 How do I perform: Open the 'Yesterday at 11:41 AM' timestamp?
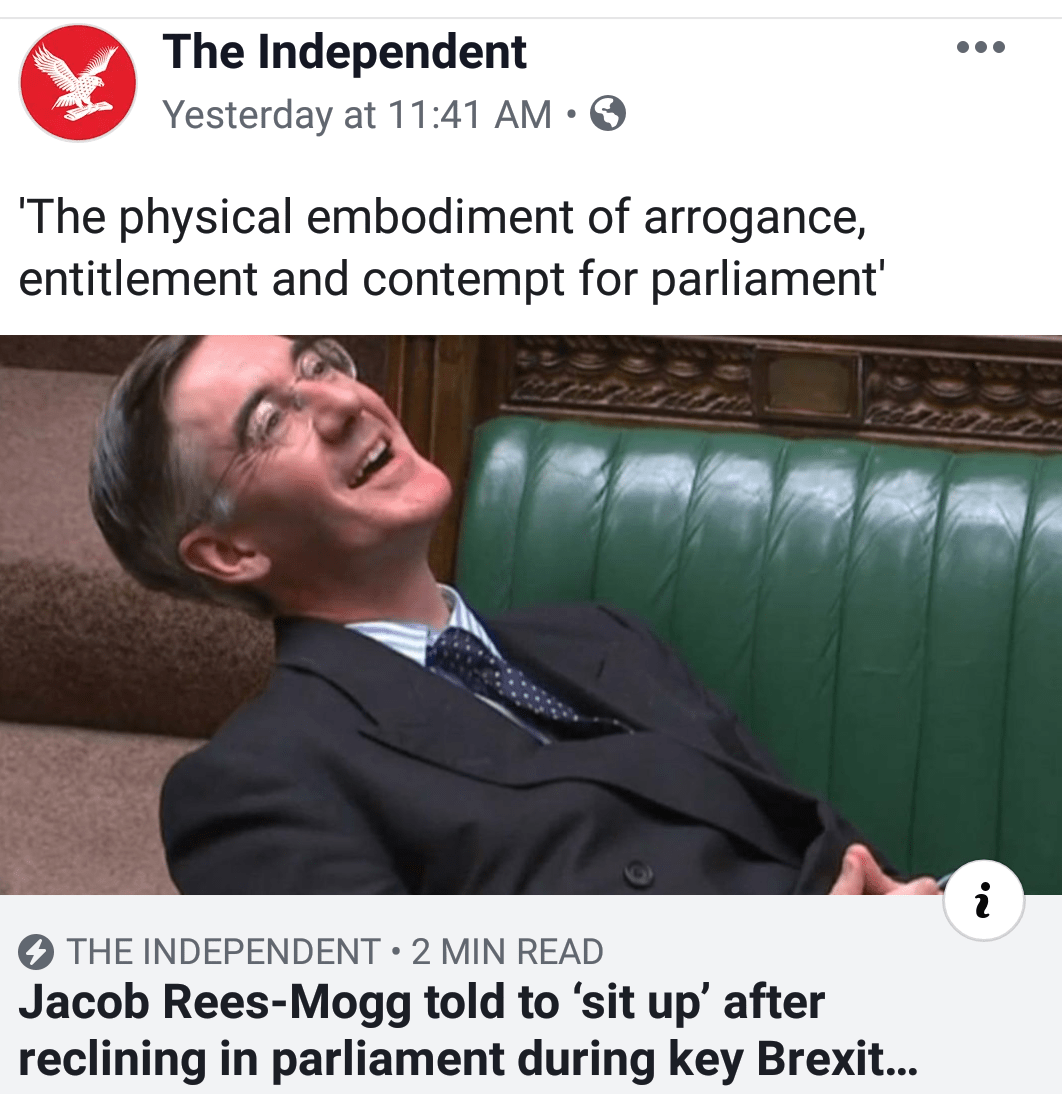pyautogui.click(x=357, y=114)
